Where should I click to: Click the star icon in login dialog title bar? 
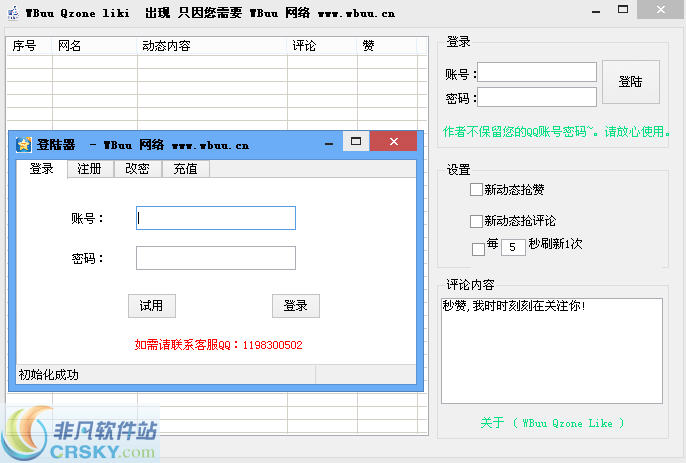pos(23,144)
